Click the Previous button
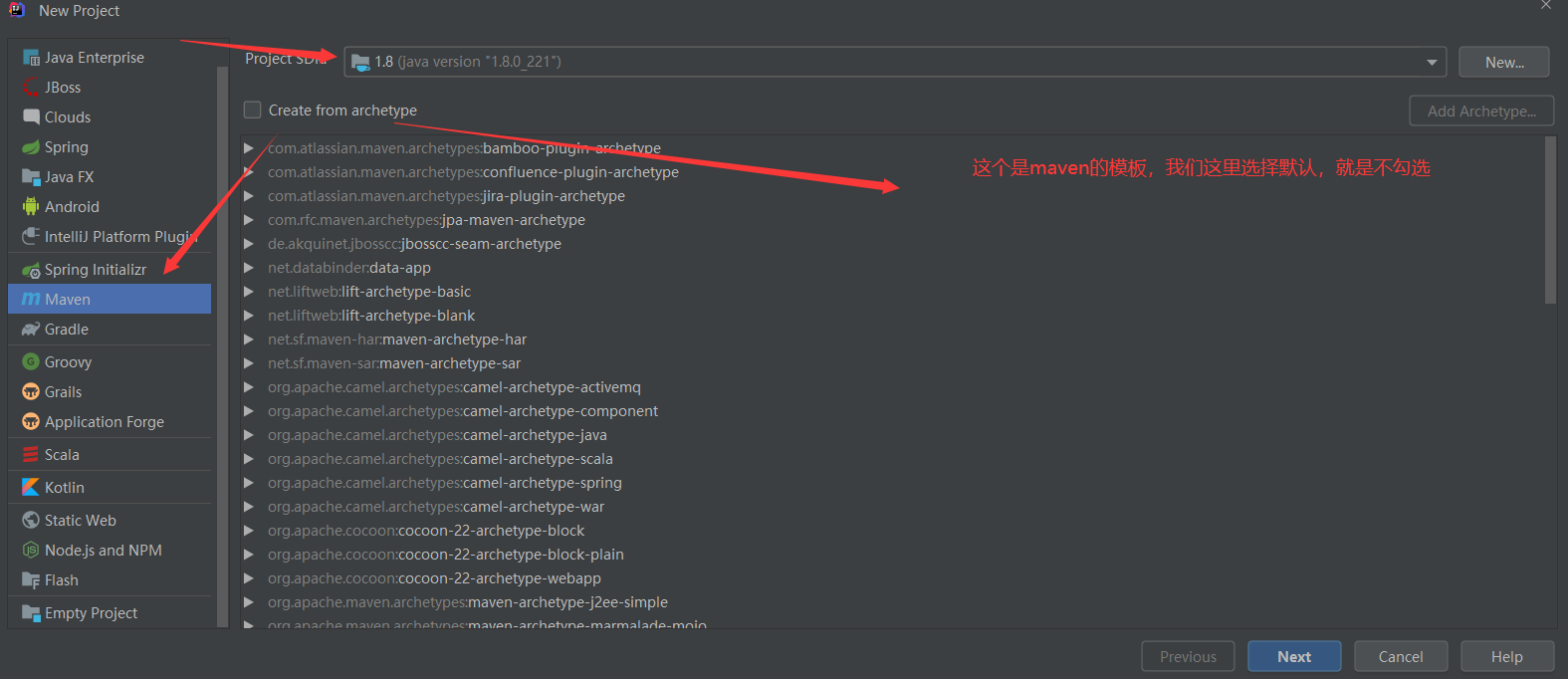This screenshot has height=679, width=1568. [x=1188, y=657]
